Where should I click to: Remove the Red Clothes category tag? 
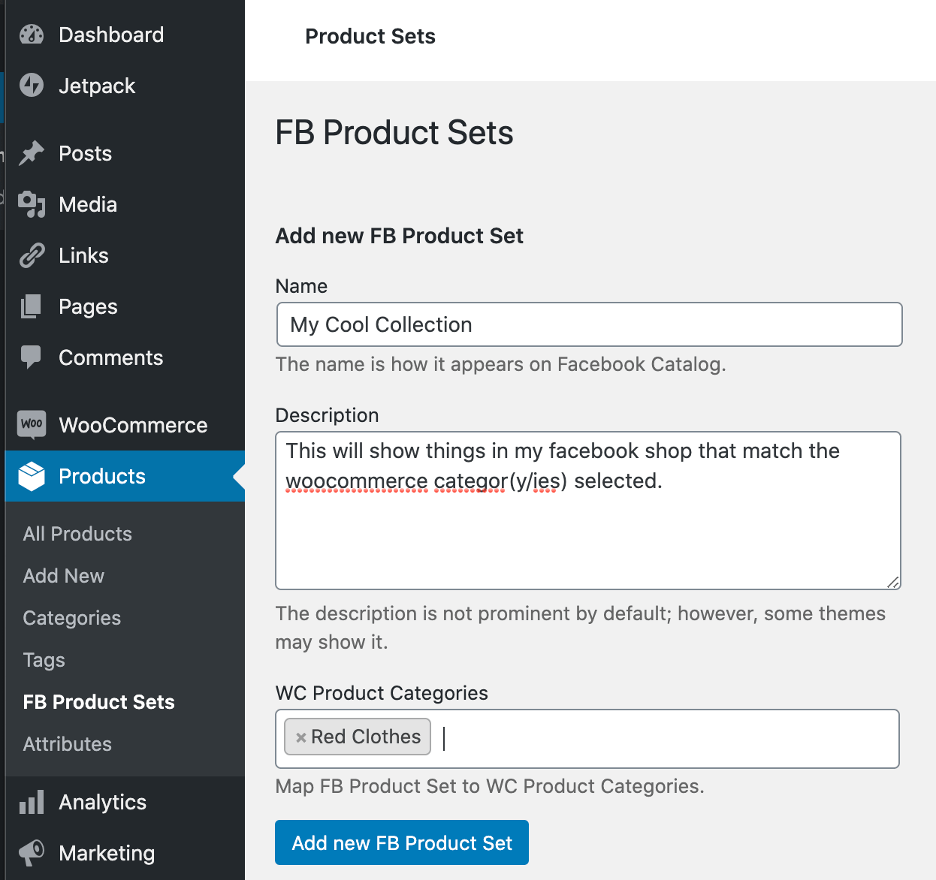pyautogui.click(x=302, y=736)
